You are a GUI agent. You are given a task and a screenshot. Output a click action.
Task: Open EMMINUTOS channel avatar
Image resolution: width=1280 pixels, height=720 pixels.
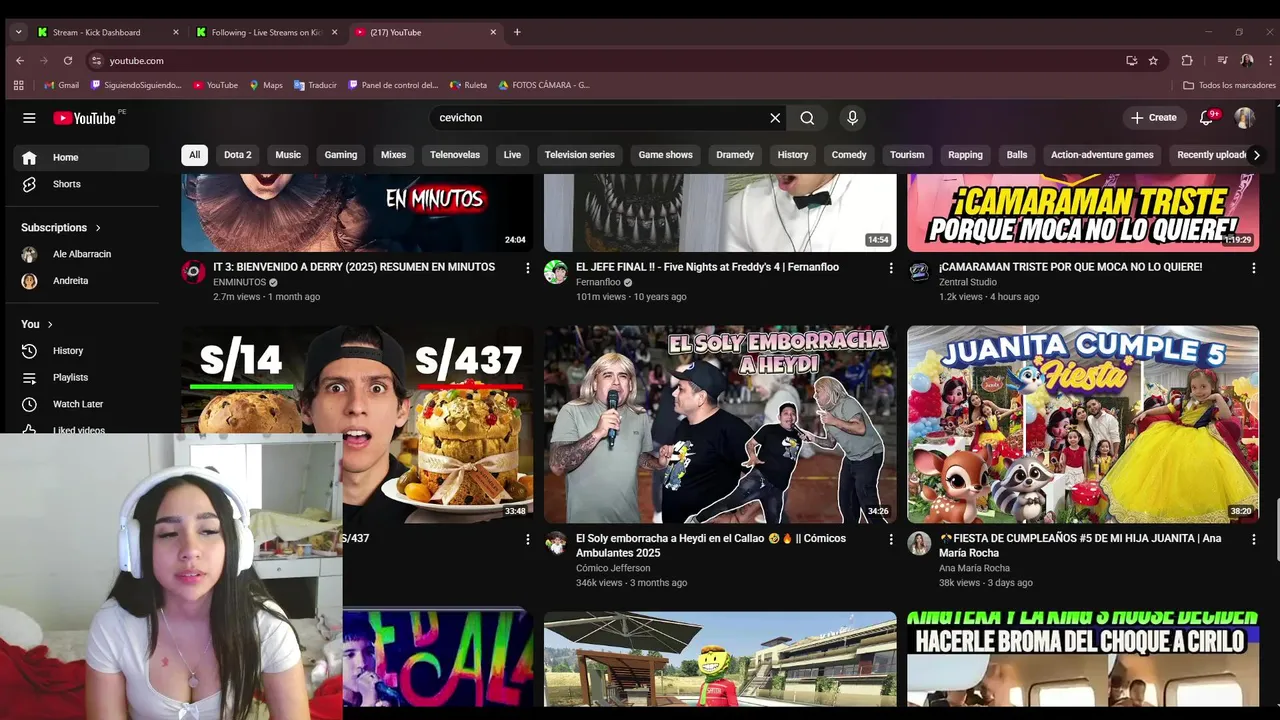pyautogui.click(x=193, y=272)
